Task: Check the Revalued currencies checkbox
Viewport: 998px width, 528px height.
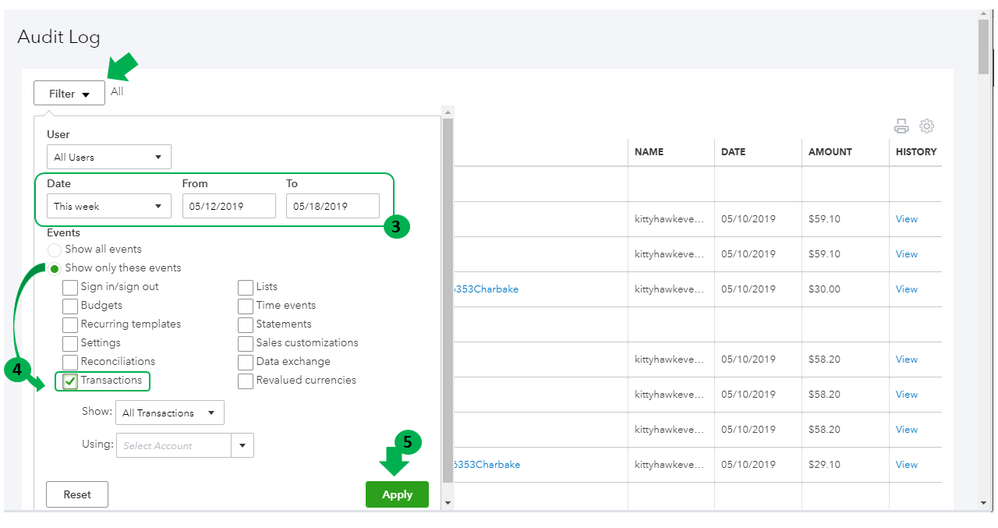Action: [x=246, y=381]
